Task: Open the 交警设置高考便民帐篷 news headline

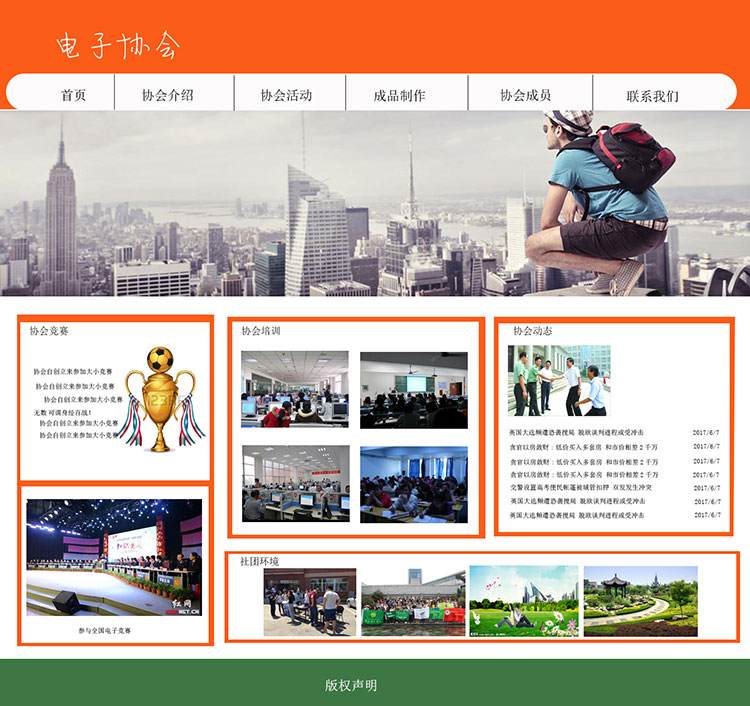Action: pos(580,488)
